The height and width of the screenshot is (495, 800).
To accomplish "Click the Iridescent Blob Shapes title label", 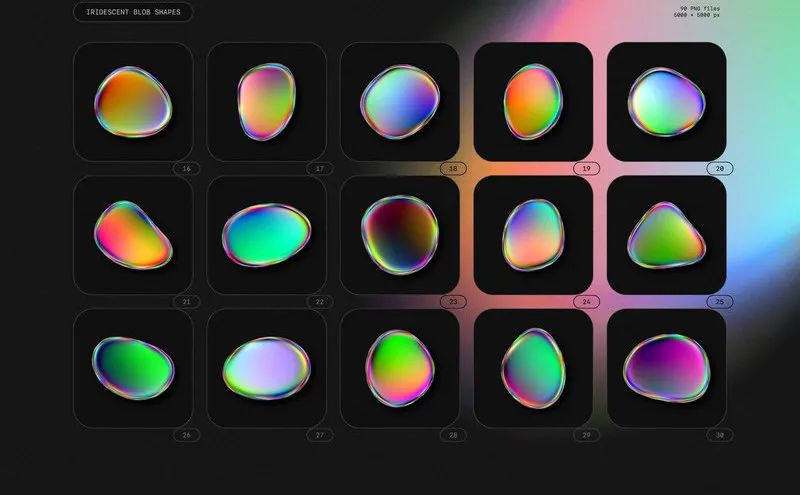I will tap(133, 13).
